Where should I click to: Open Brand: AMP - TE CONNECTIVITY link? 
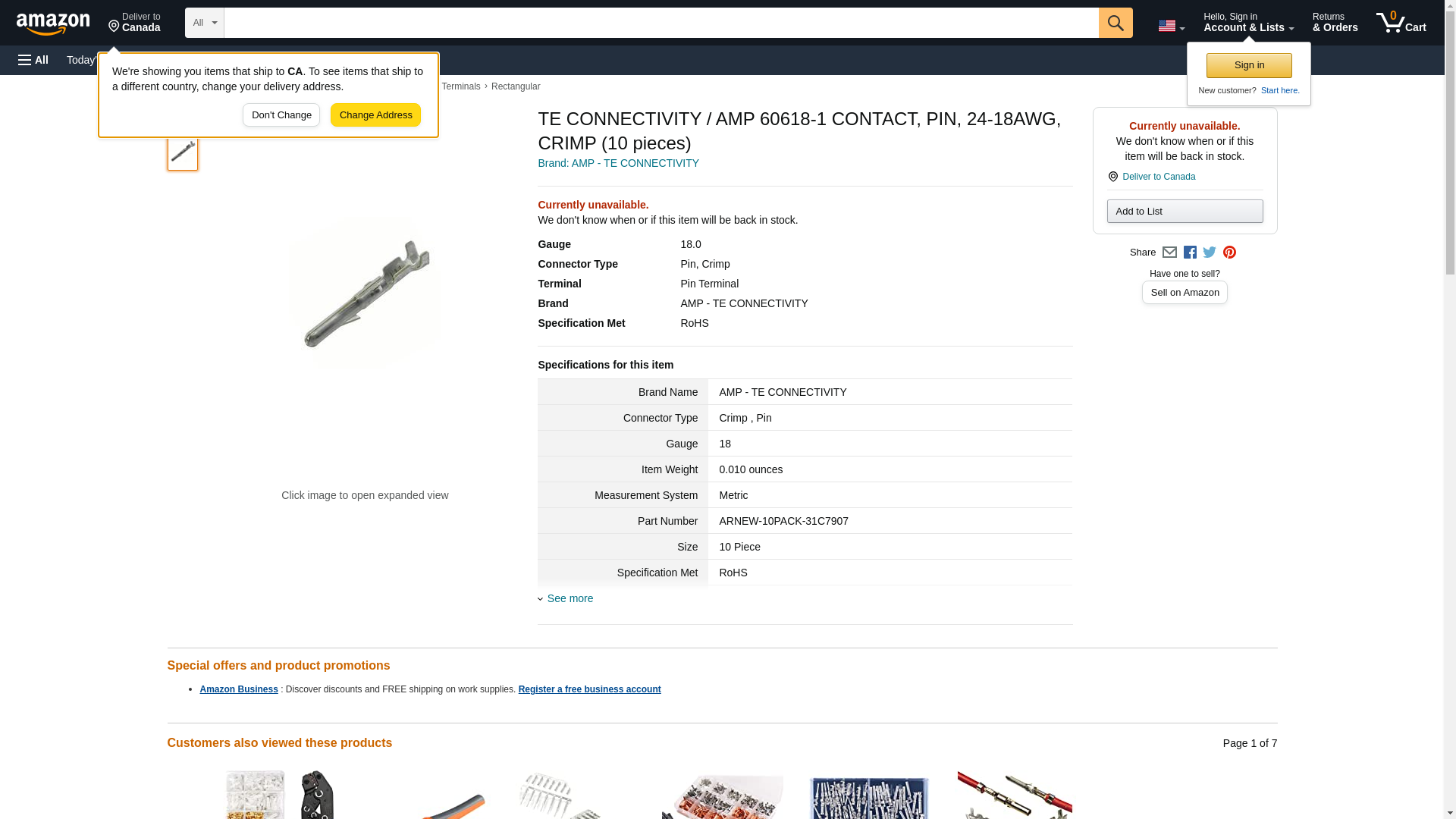tap(618, 163)
